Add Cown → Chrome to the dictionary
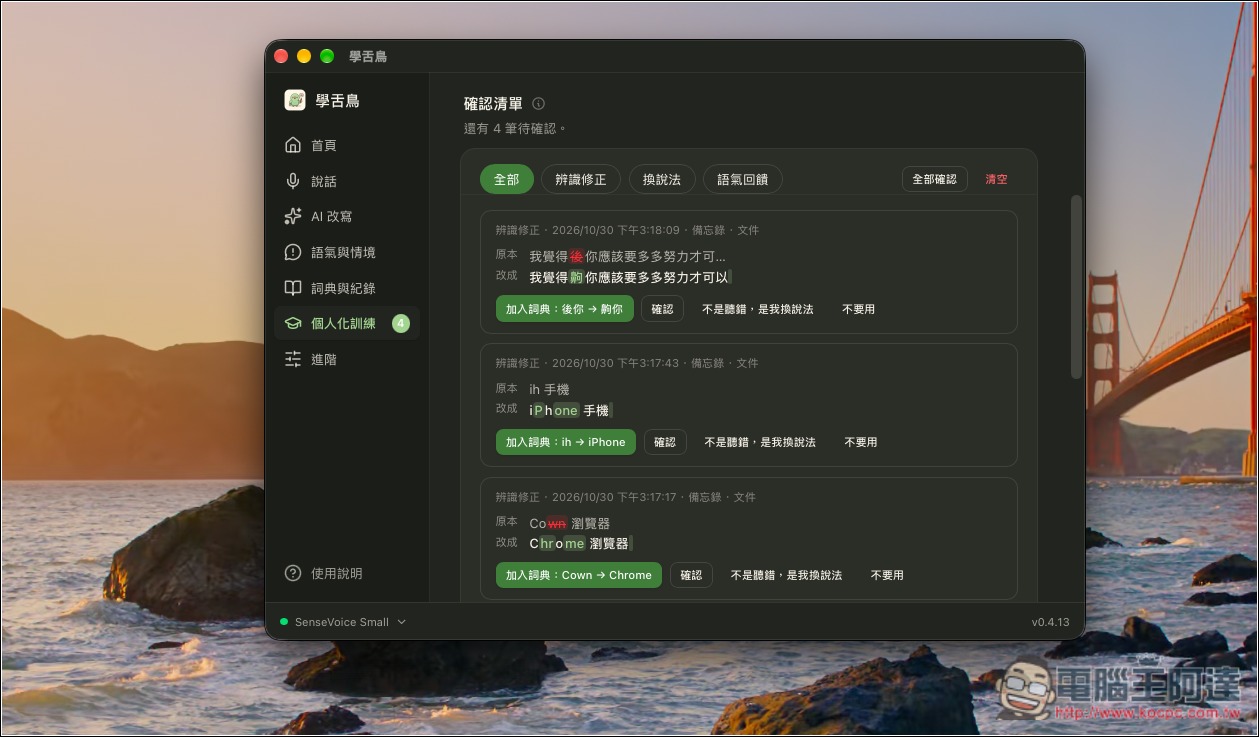Screen dimensions: 1259x737 (x=579, y=575)
